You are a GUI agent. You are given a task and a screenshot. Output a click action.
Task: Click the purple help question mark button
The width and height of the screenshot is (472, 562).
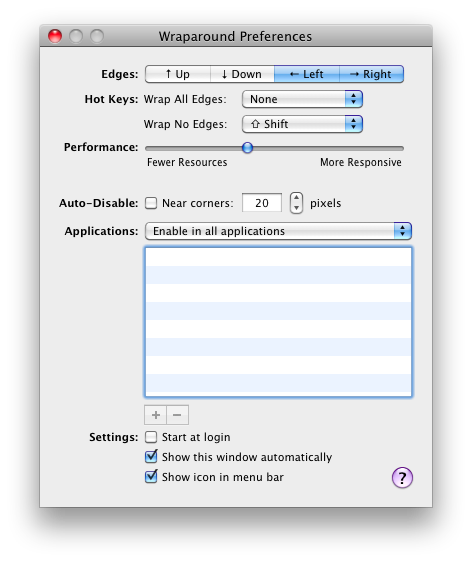402,477
